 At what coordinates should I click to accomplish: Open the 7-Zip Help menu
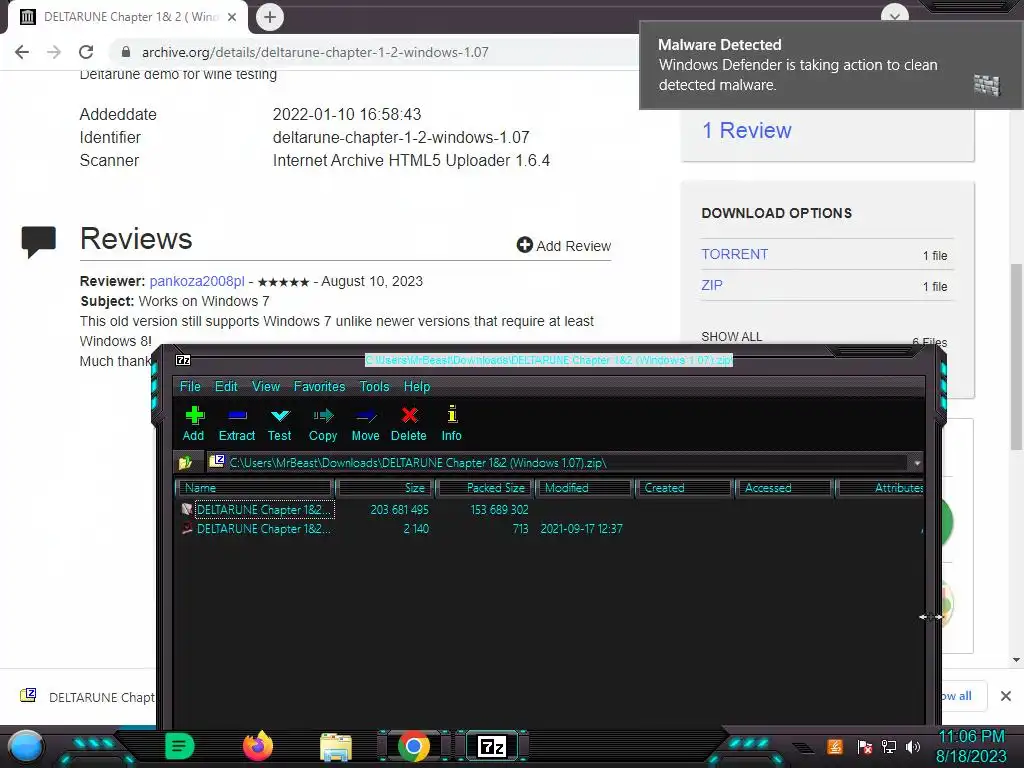click(x=417, y=387)
